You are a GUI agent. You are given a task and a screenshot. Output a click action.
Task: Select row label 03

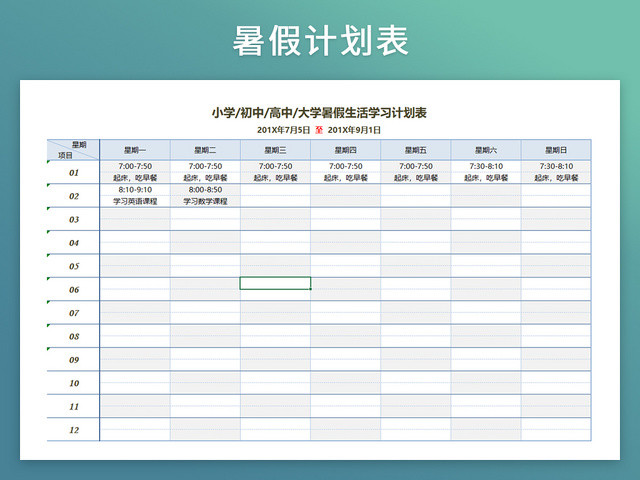pyautogui.click(x=73, y=219)
